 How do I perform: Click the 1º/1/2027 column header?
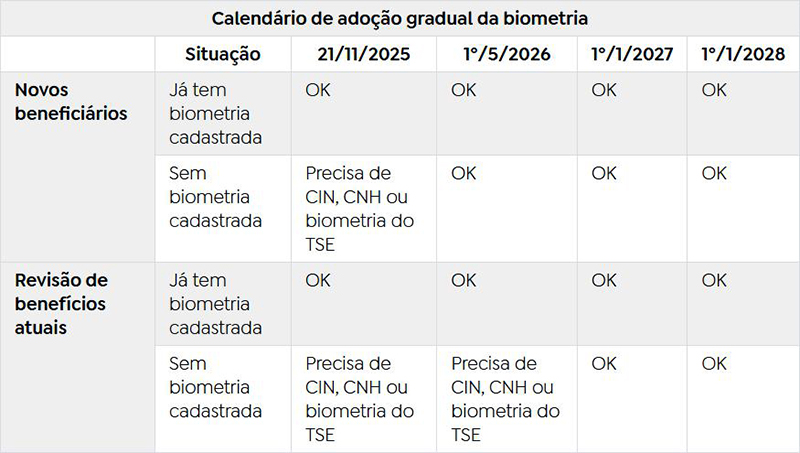(632, 54)
